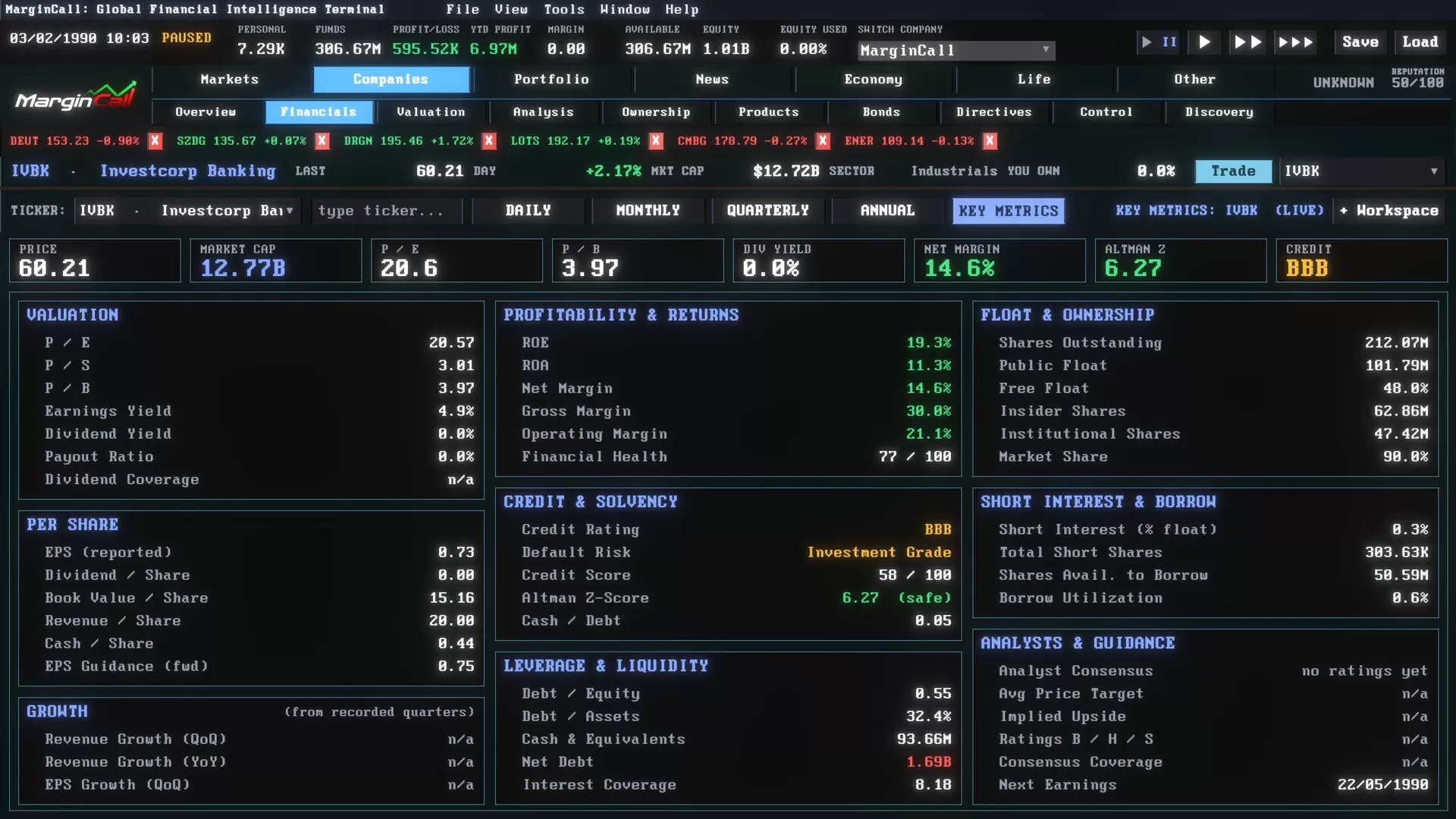Viewport: 1456px width, 819px height.
Task: Set triple fast-forward speed
Action: (x=1295, y=42)
